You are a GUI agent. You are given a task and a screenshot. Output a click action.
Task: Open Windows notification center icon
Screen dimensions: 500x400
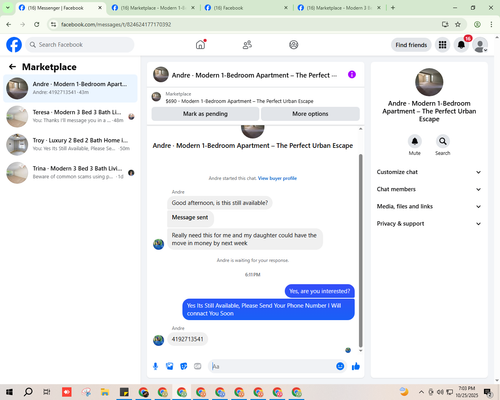[488, 392]
